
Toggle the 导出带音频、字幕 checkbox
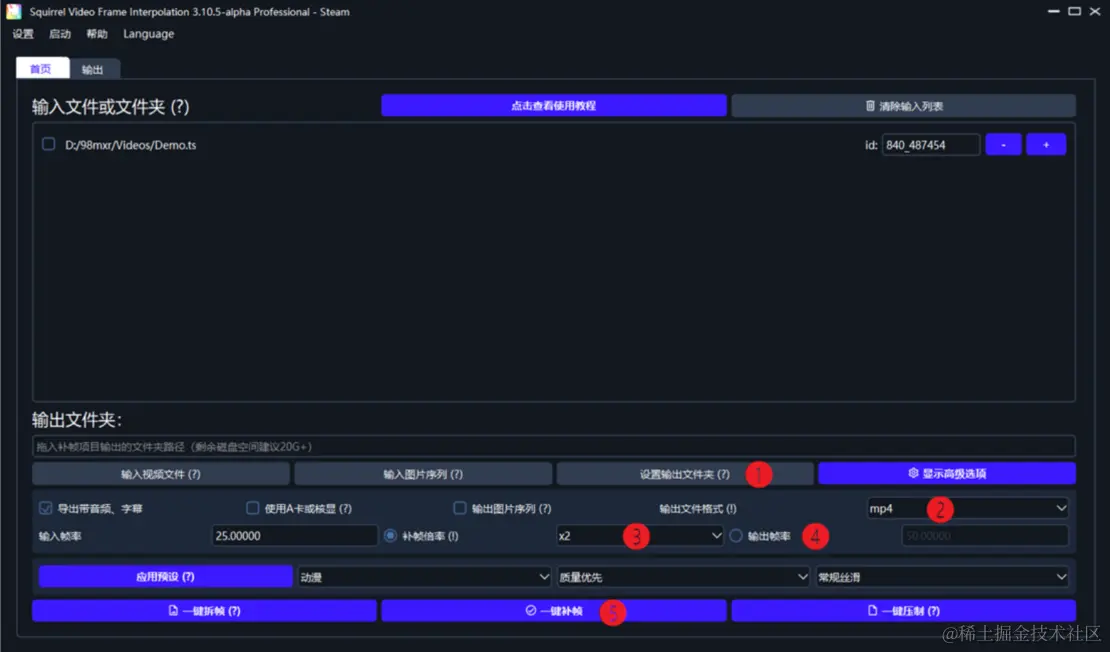(x=46, y=508)
